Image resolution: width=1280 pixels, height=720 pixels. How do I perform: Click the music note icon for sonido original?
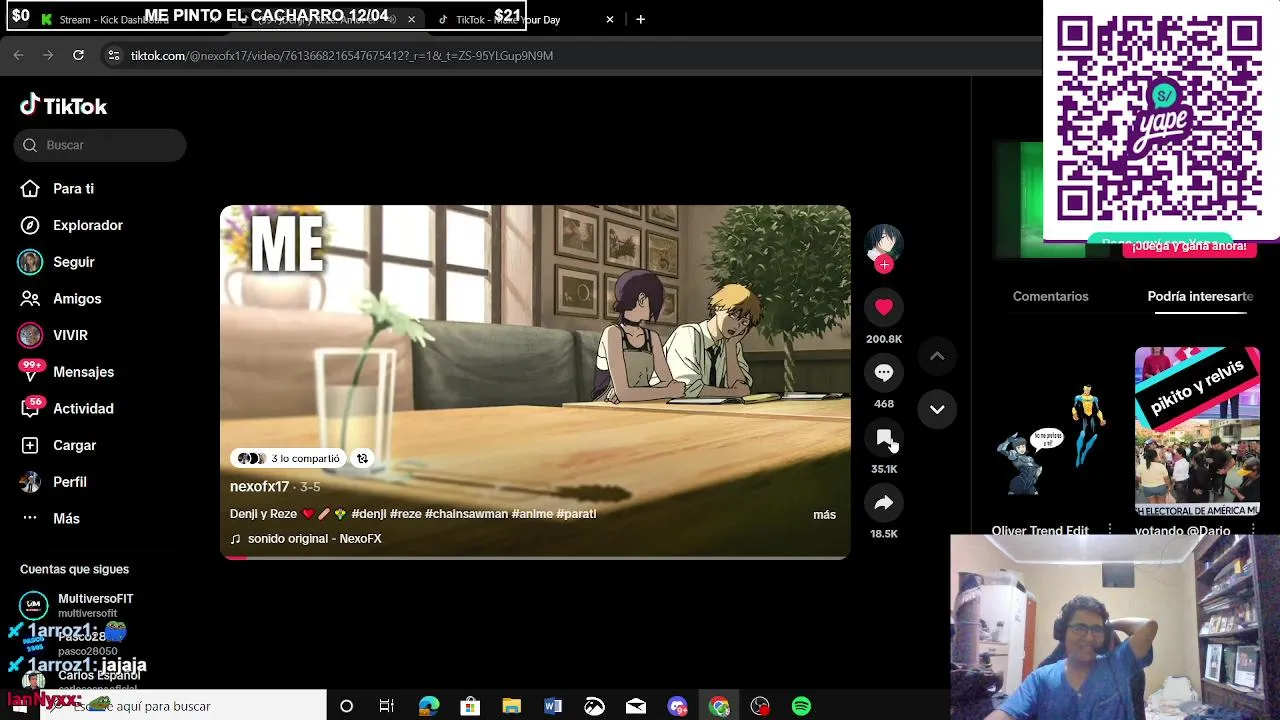tap(236, 539)
